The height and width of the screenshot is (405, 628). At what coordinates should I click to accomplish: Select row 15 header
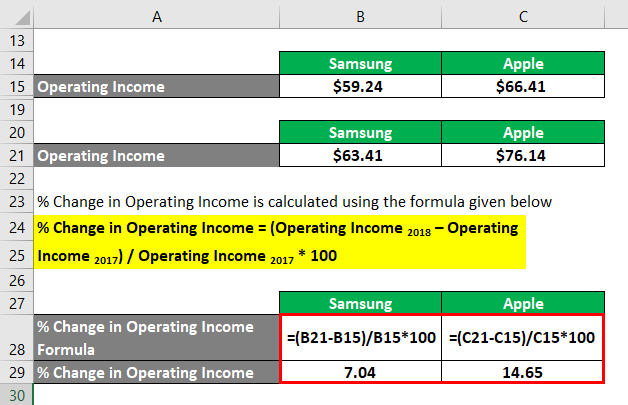17,86
